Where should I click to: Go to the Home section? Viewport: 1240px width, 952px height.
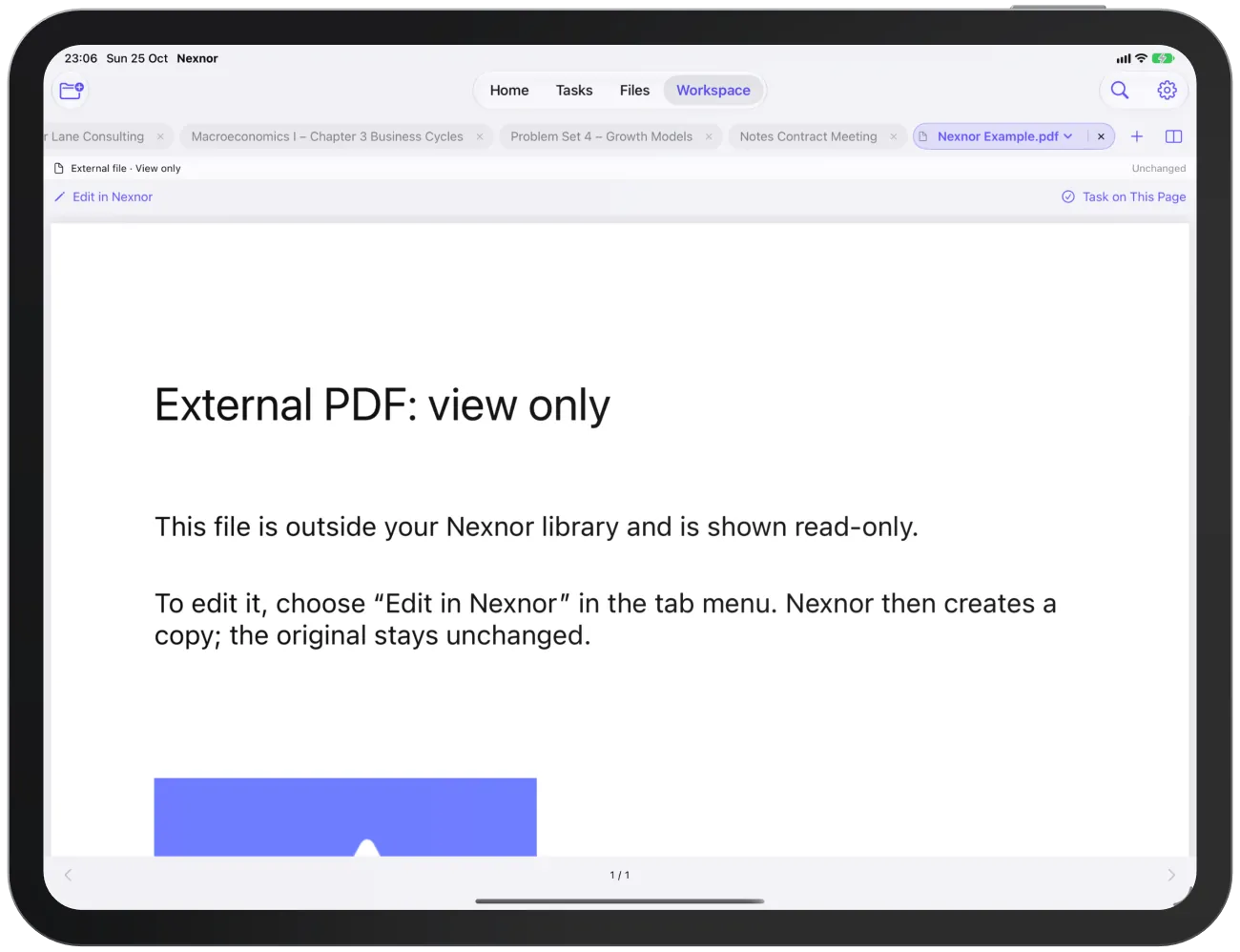click(509, 91)
